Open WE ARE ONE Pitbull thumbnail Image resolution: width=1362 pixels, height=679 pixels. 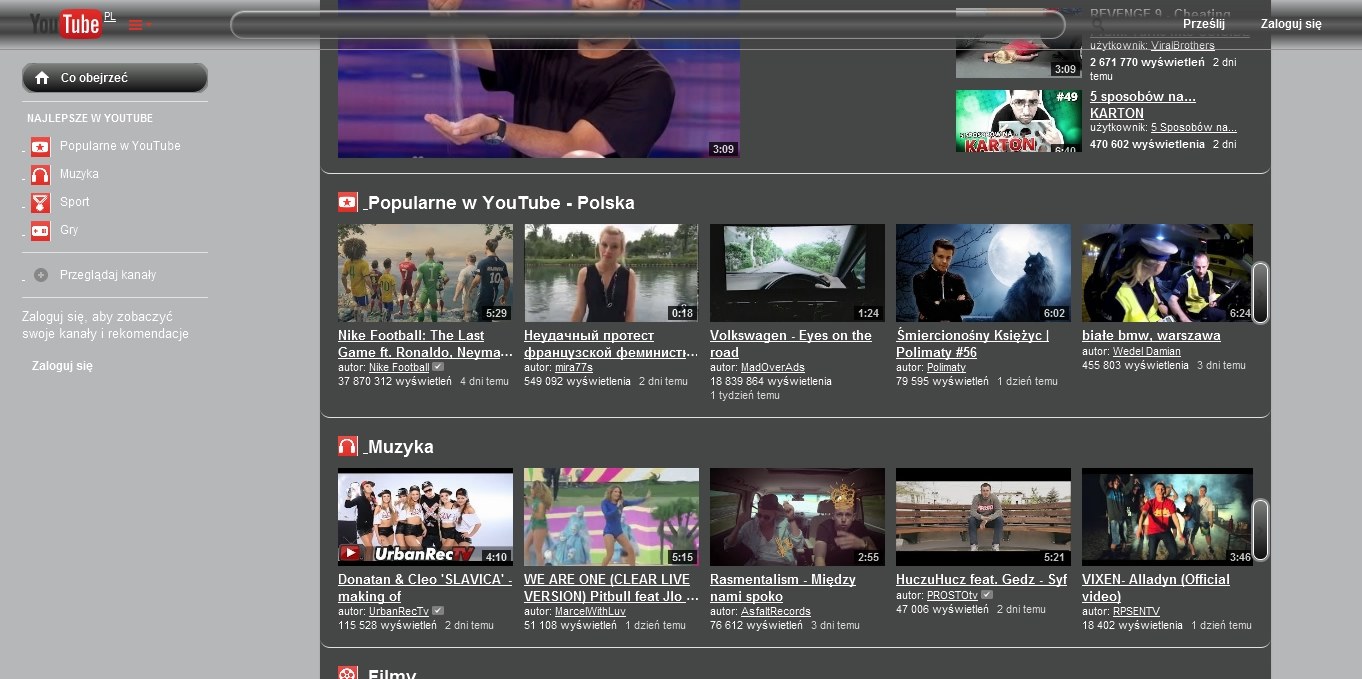(611, 517)
